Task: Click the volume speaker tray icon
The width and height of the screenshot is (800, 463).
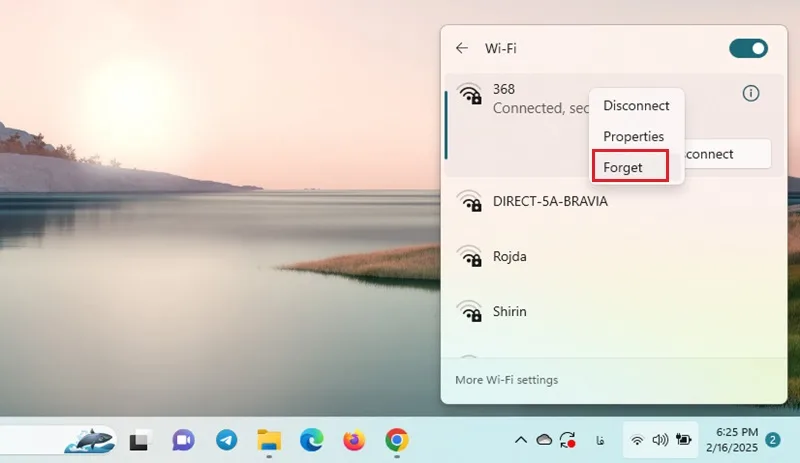Action: pos(660,440)
